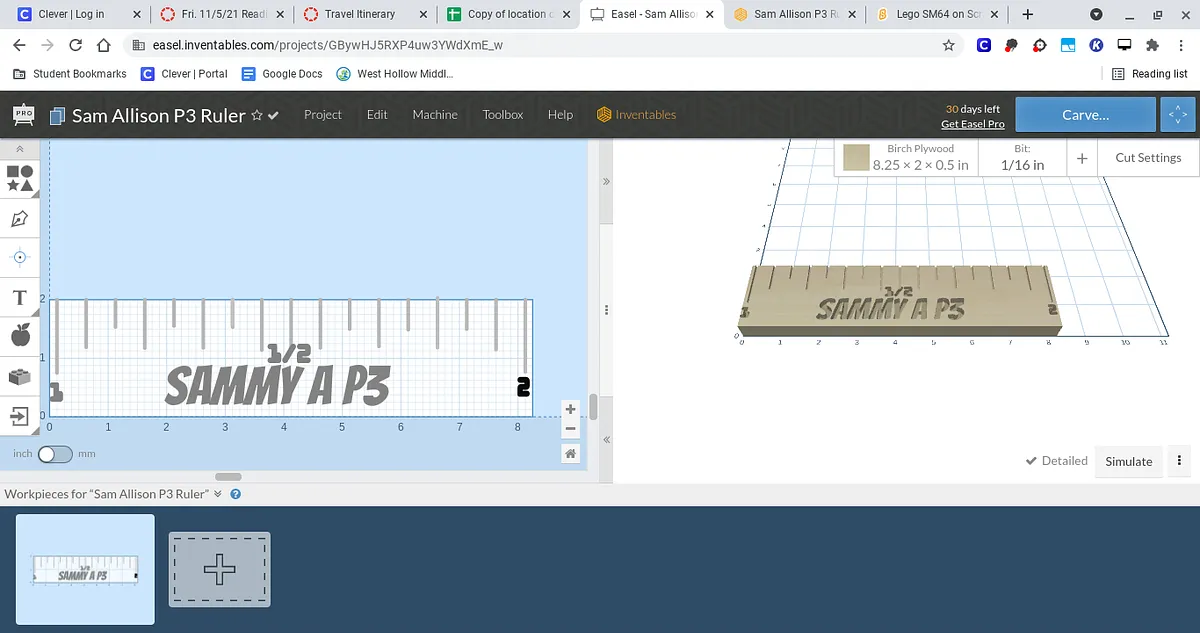The height and width of the screenshot is (633, 1200).
Task: Select the Pen drawing tool
Action: coord(20,218)
